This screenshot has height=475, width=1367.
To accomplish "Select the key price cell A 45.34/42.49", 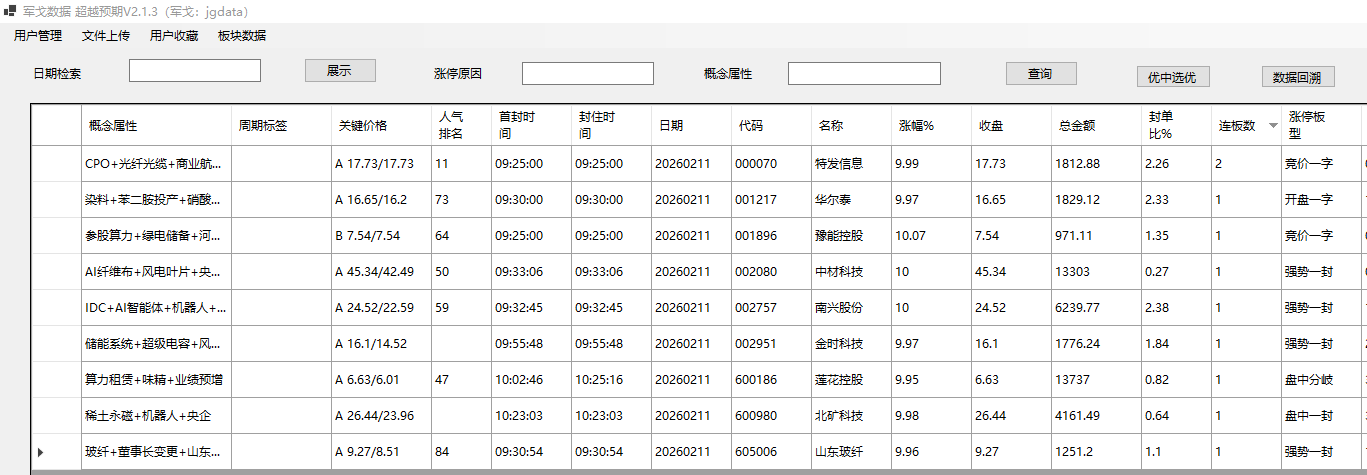I will [381, 272].
